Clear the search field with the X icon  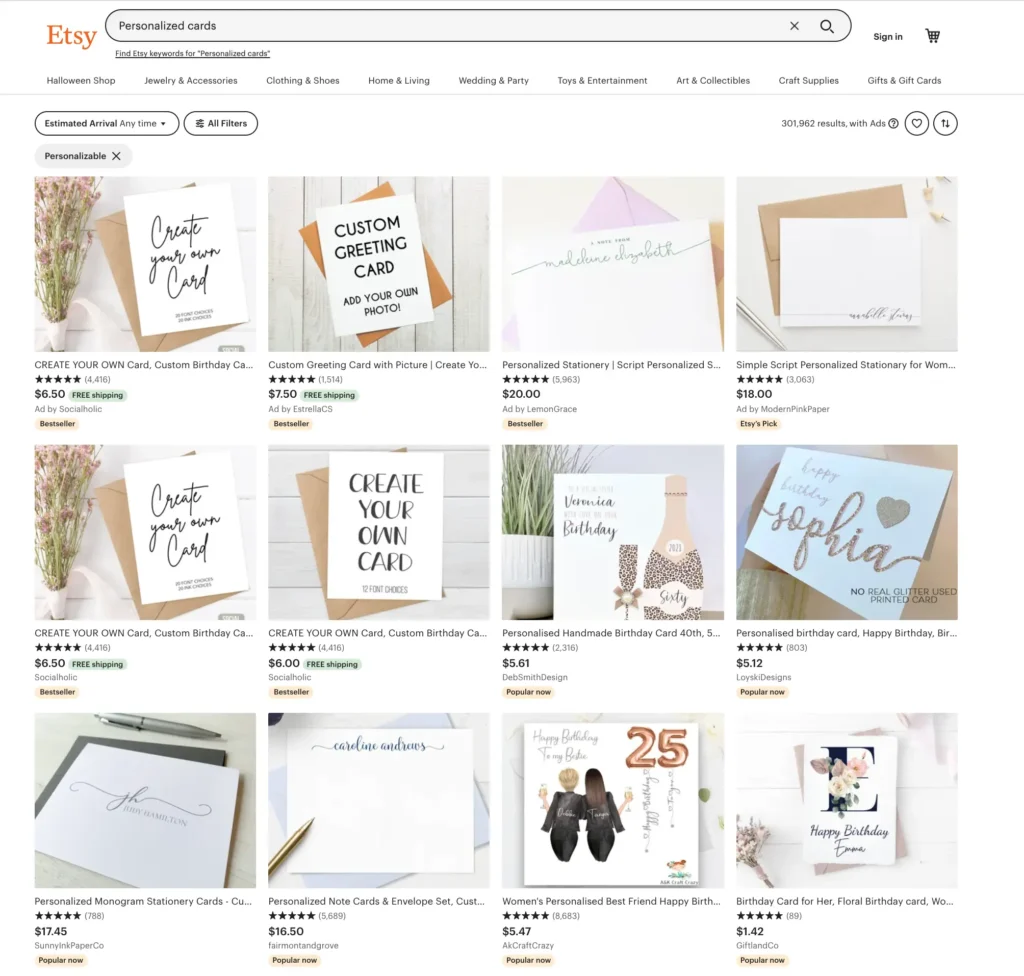point(794,26)
